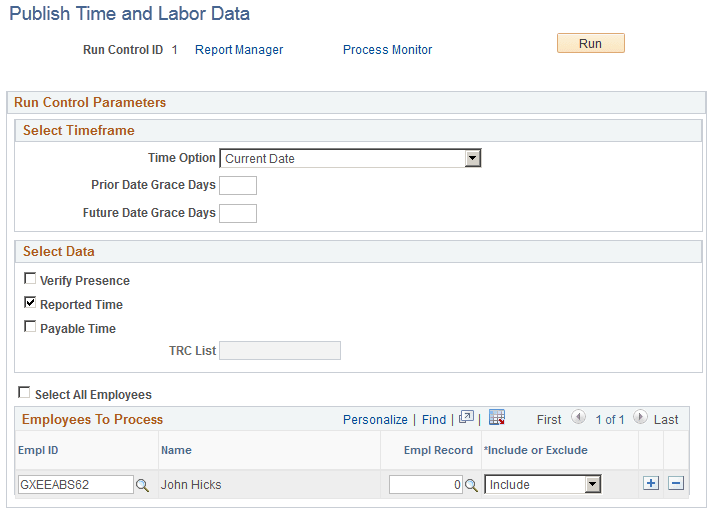
Task: Click the row counter 1 of 1
Action: tap(610, 420)
